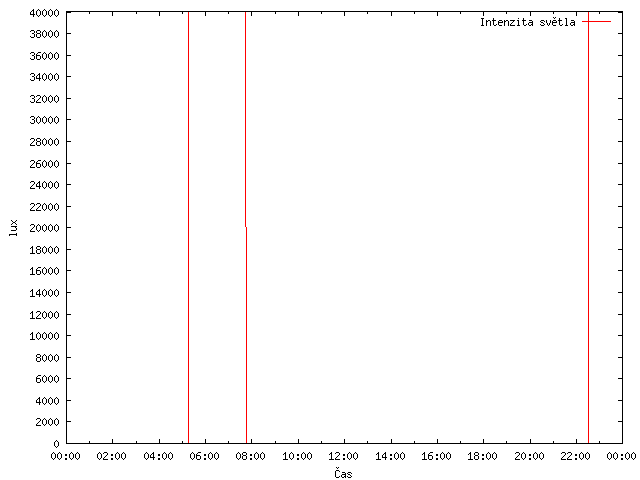Image resolution: width=640 pixels, height=480 pixels.
Task: Click the red spike line before 08:00
Action: (246, 228)
